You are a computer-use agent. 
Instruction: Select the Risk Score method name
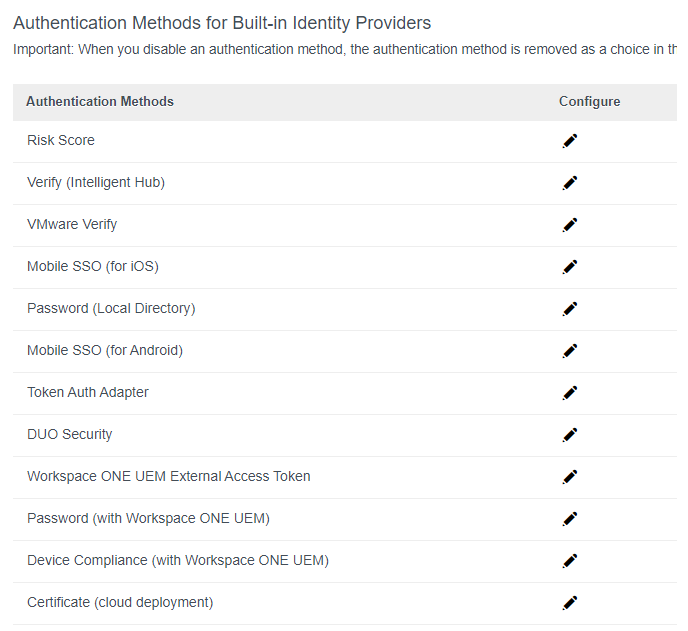[x=61, y=140]
